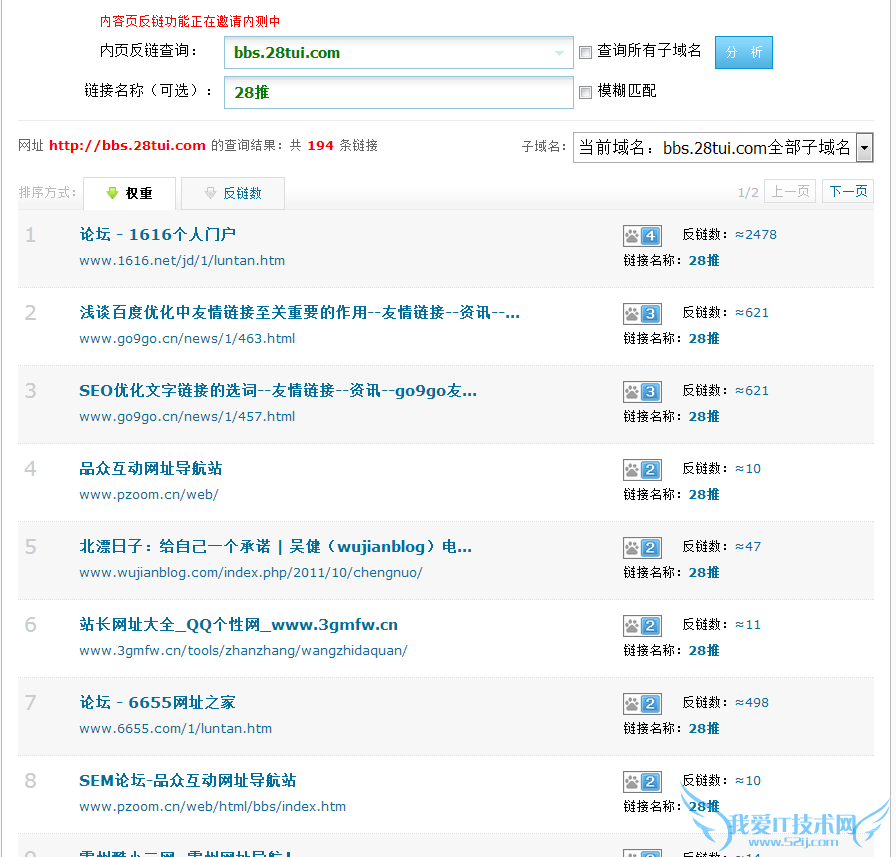
Task: Click 28推 link name in 457.html row
Action: coord(703,417)
